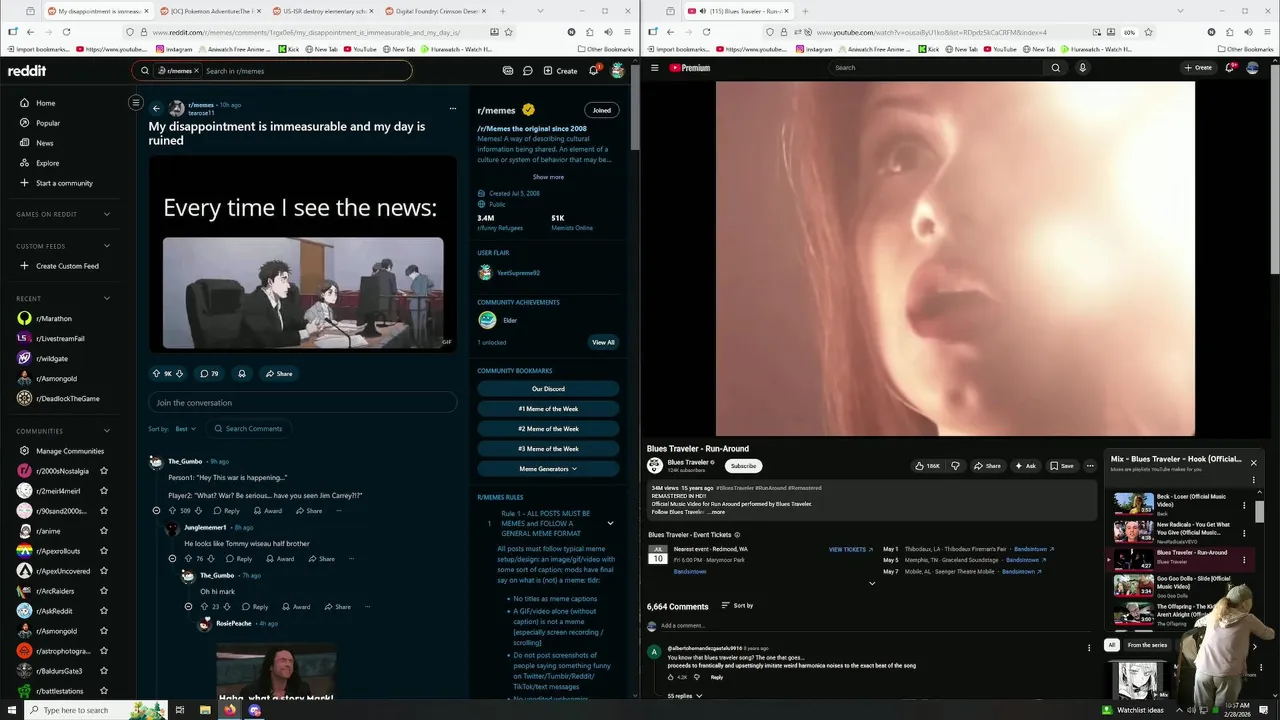
Task: Open post overflow menu (three dots)
Action: (x=452, y=108)
